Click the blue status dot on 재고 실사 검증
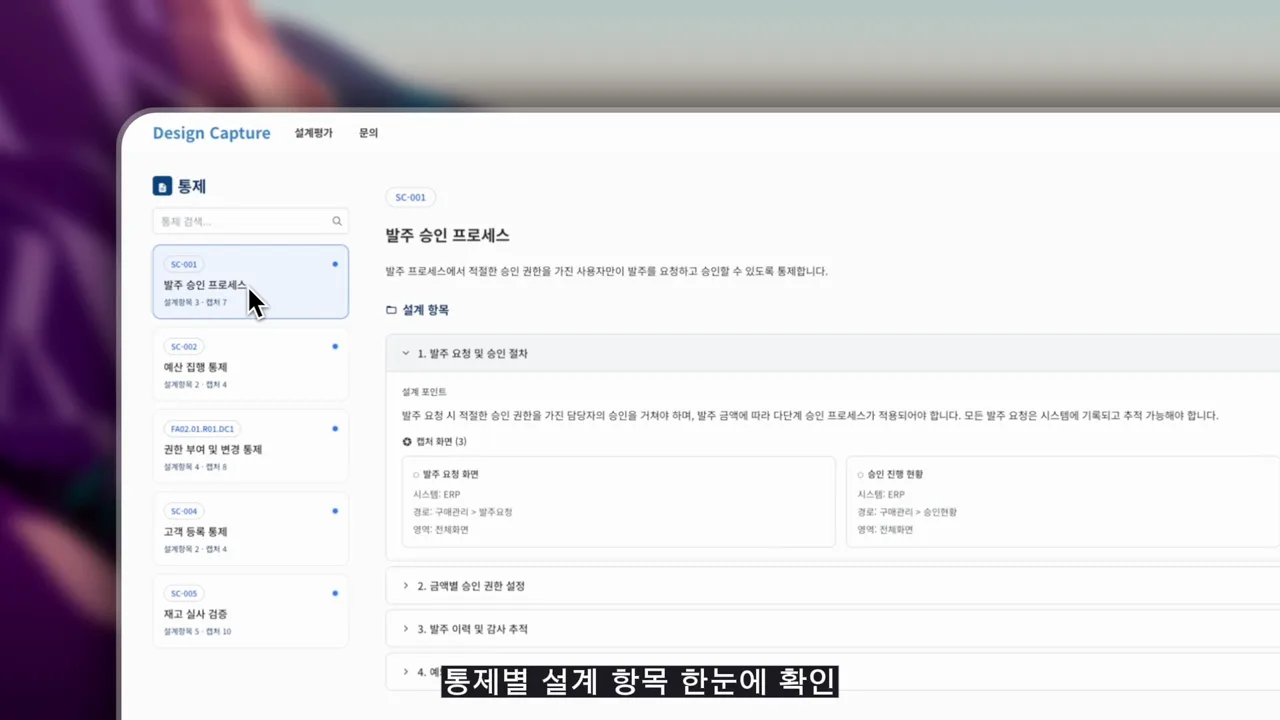The height and width of the screenshot is (720, 1280). (335, 593)
